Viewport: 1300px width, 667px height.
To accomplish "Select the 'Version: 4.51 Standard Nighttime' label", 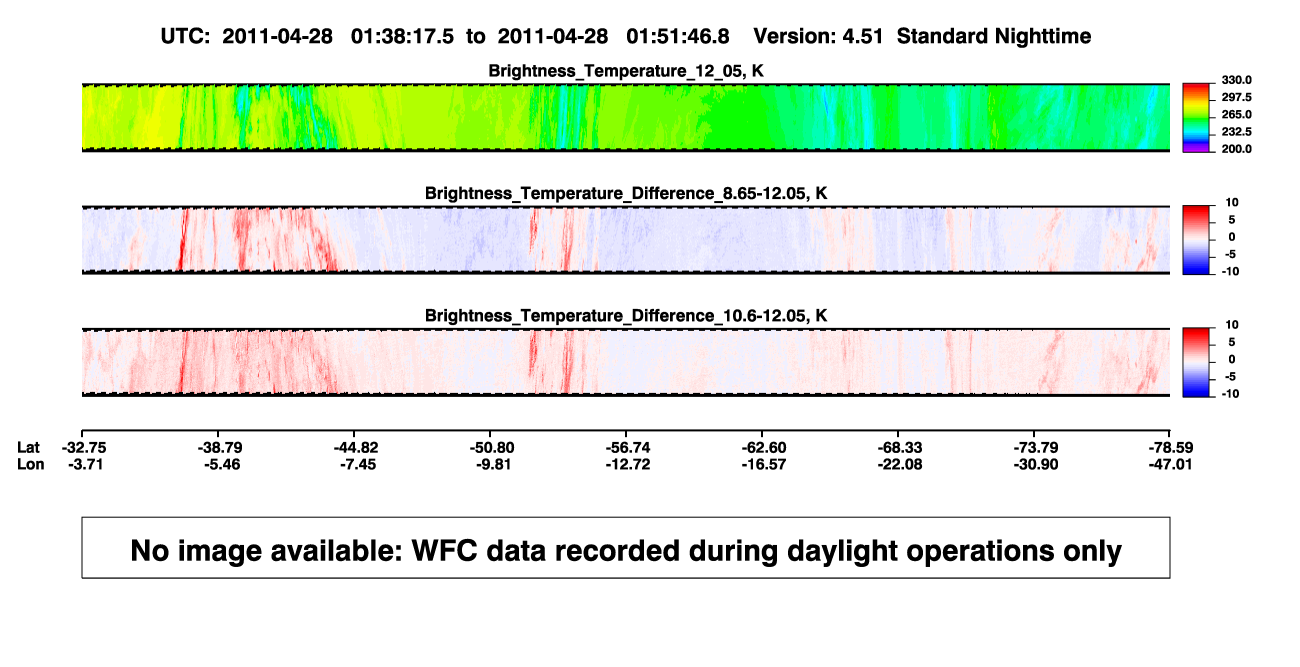I will click(922, 36).
